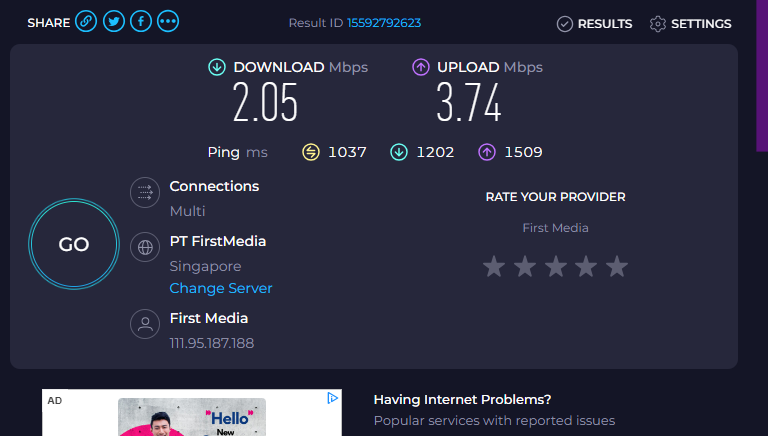The image size is (768, 436).
Task: Click the upload arrow icon
Action: click(421, 67)
